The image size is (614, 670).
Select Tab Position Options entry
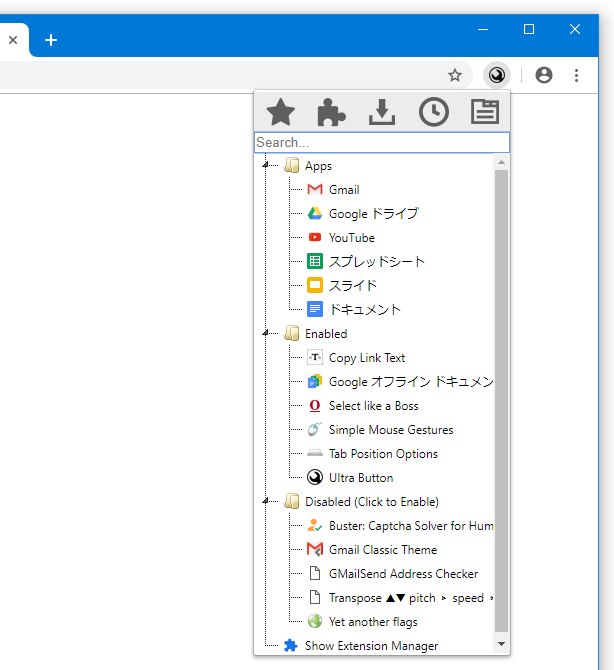(383, 453)
